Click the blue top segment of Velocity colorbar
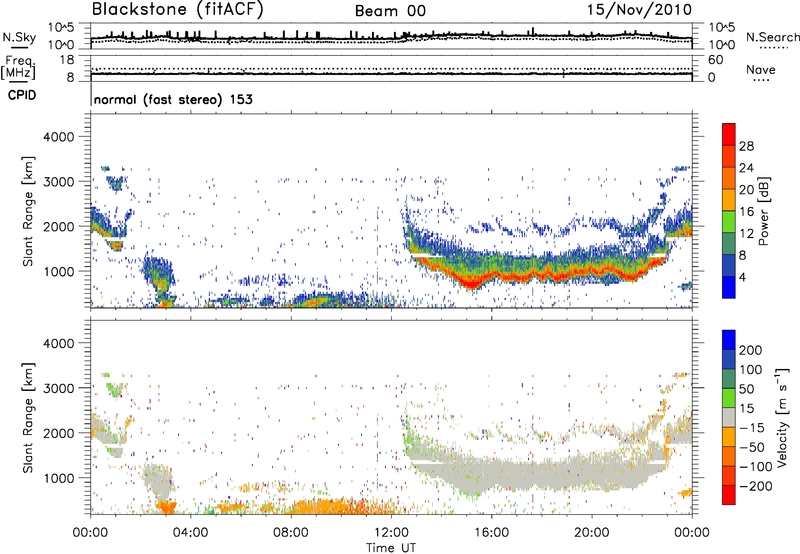 click(x=729, y=340)
